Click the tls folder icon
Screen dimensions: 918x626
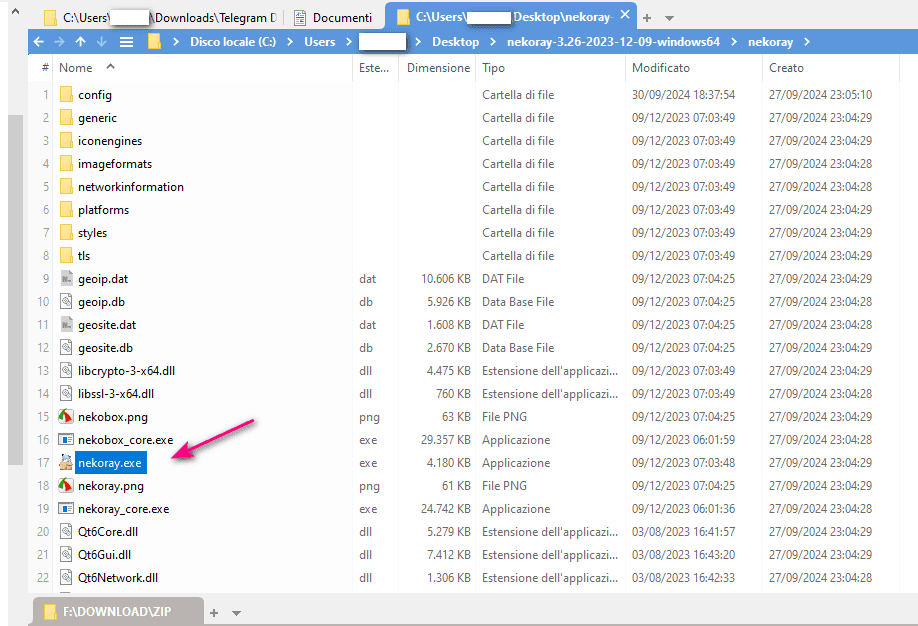coord(66,255)
